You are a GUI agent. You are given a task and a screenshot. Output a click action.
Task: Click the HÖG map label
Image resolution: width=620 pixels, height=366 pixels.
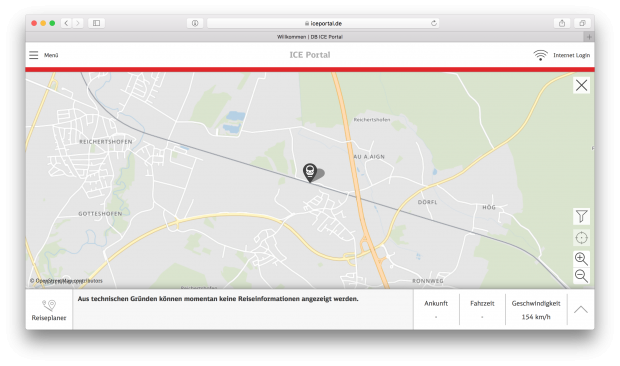pyautogui.click(x=489, y=207)
